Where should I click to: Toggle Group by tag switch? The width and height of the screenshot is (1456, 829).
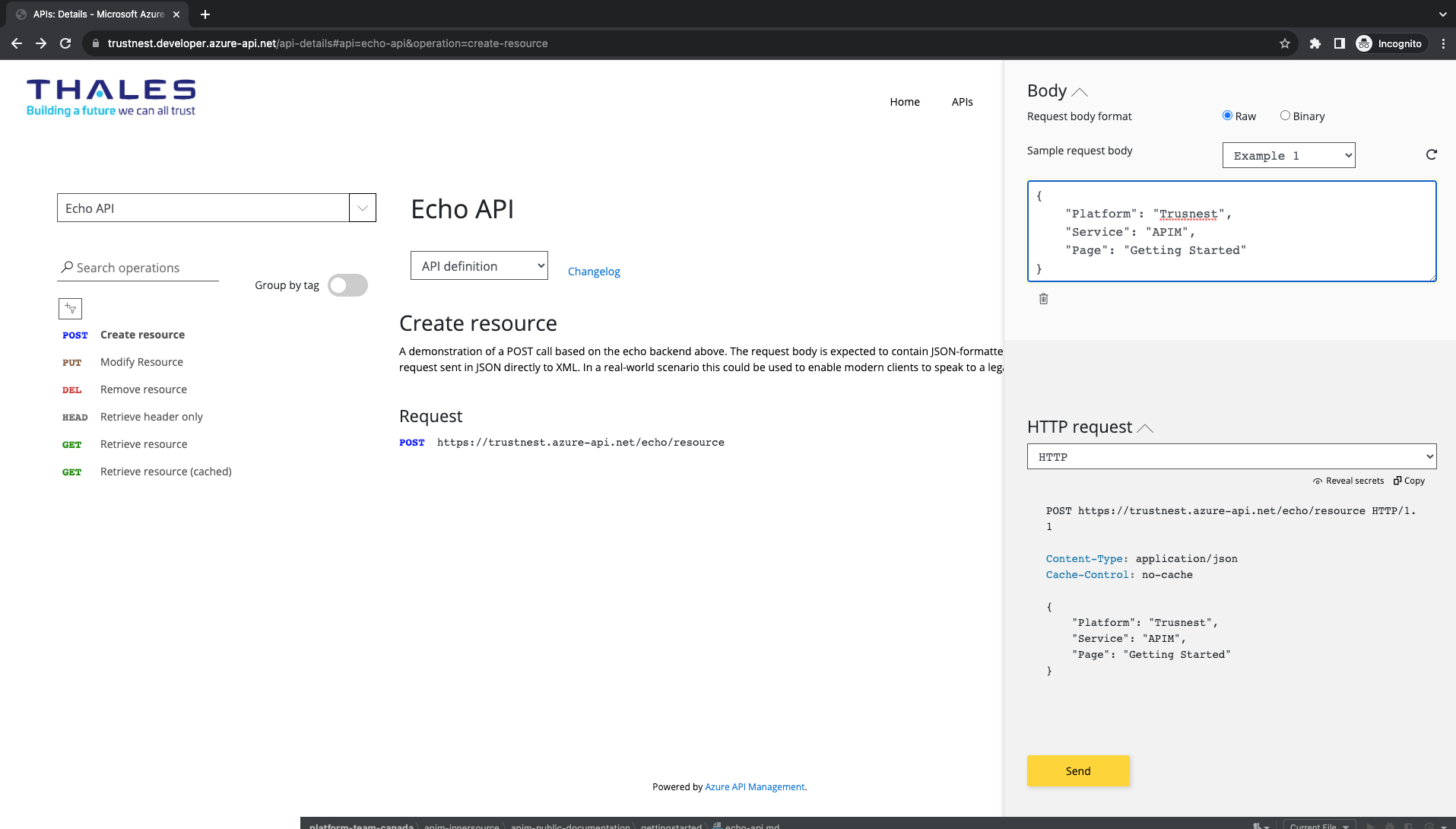point(347,285)
